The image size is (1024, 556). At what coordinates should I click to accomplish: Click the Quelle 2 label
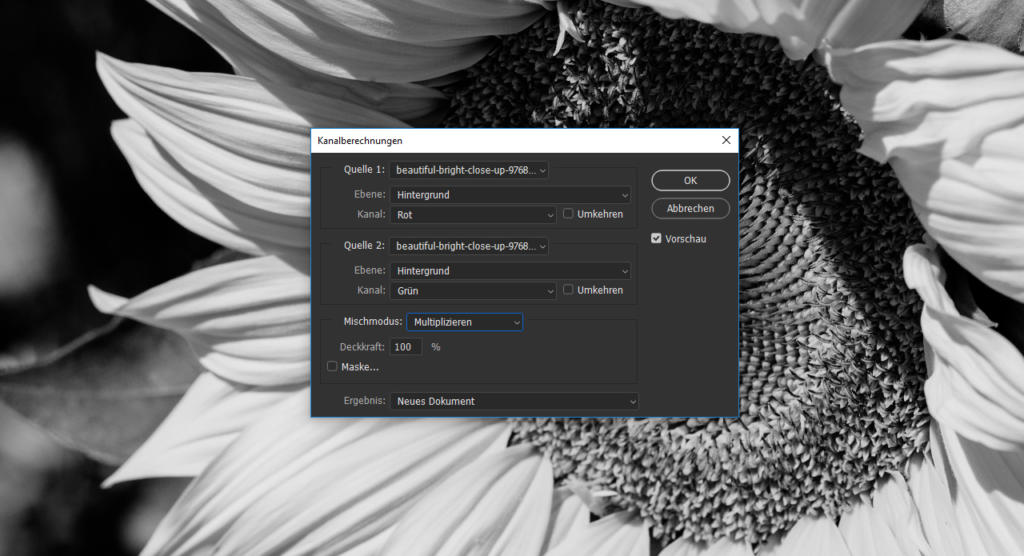coord(364,246)
